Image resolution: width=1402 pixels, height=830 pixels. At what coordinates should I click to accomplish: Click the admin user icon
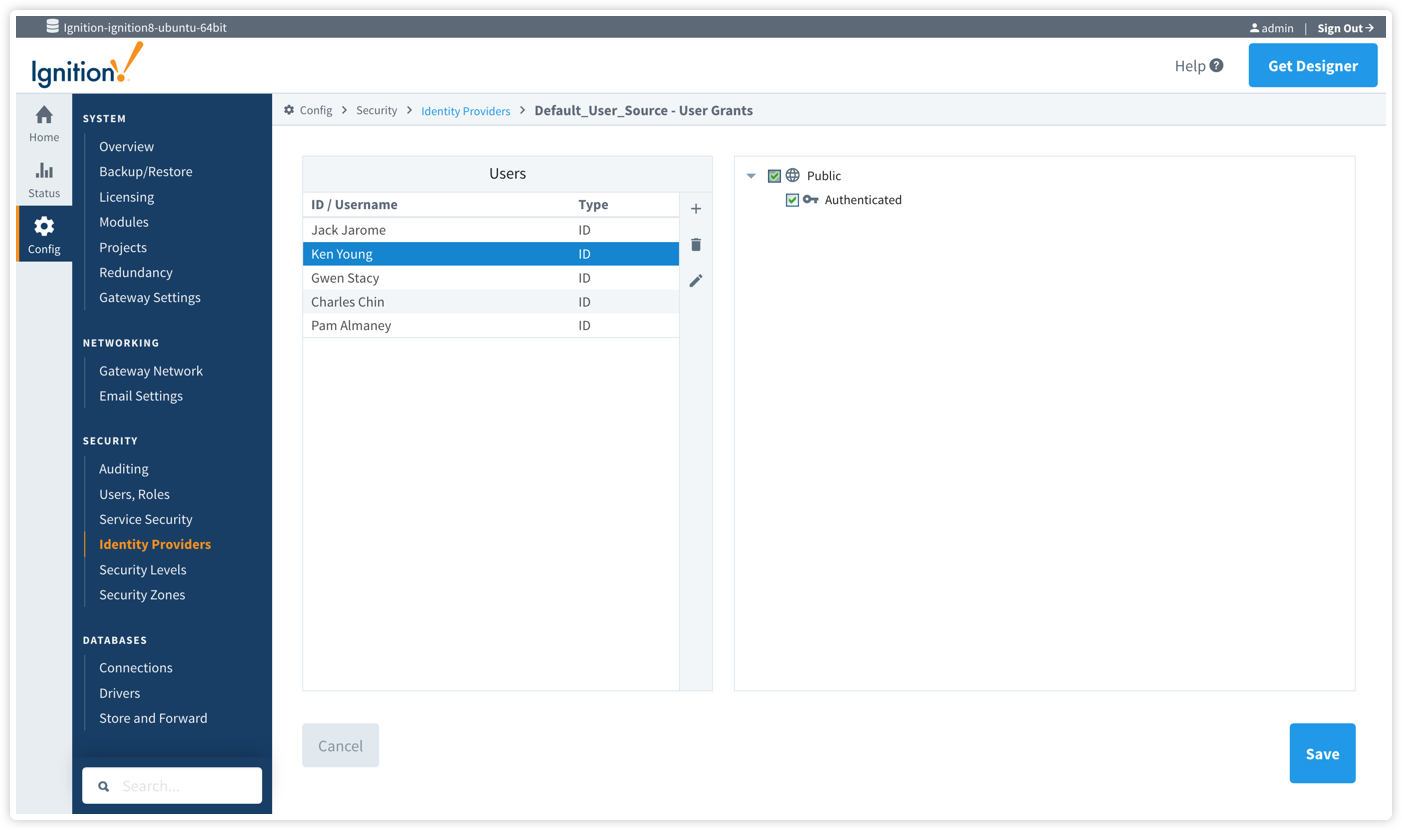tap(1254, 28)
